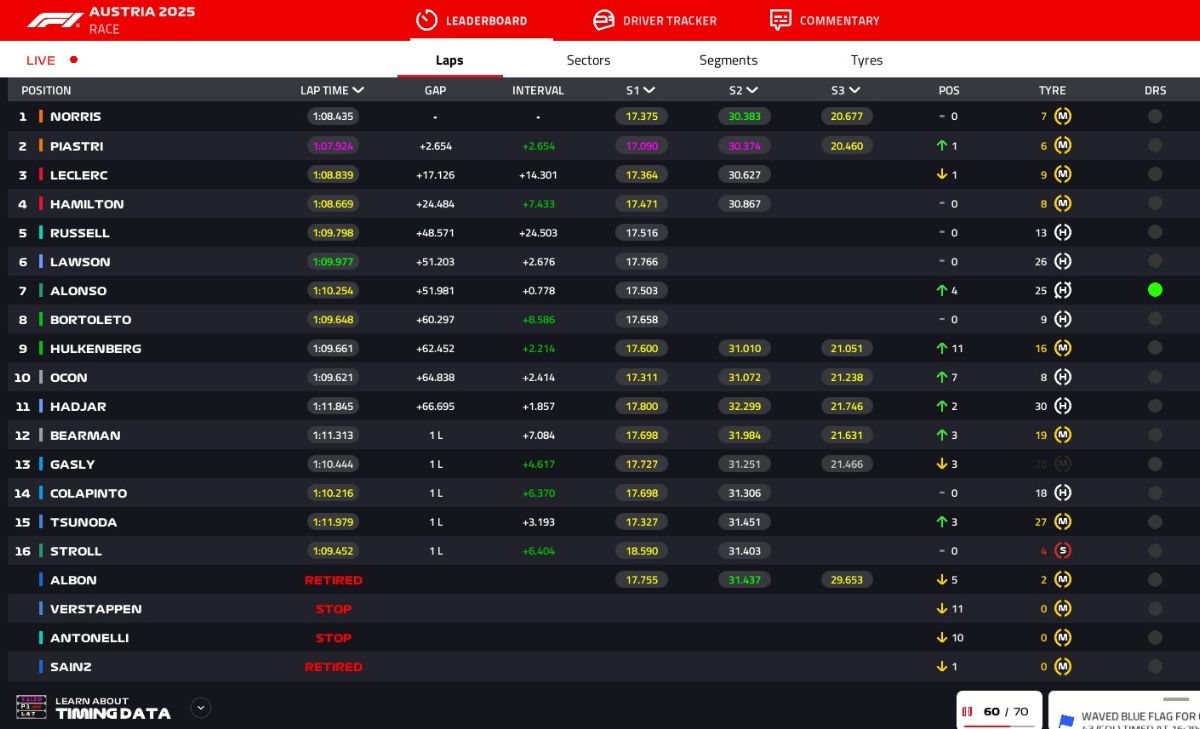Image resolution: width=1200 pixels, height=729 pixels.
Task: Click the blue flag message icon
Action: pyautogui.click(x=1066, y=720)
